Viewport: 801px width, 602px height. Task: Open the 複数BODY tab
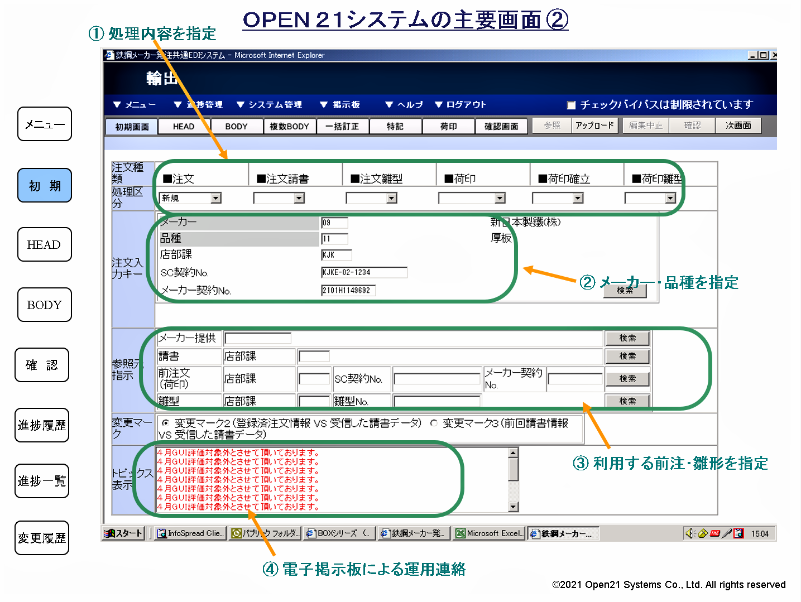[290, 126]
